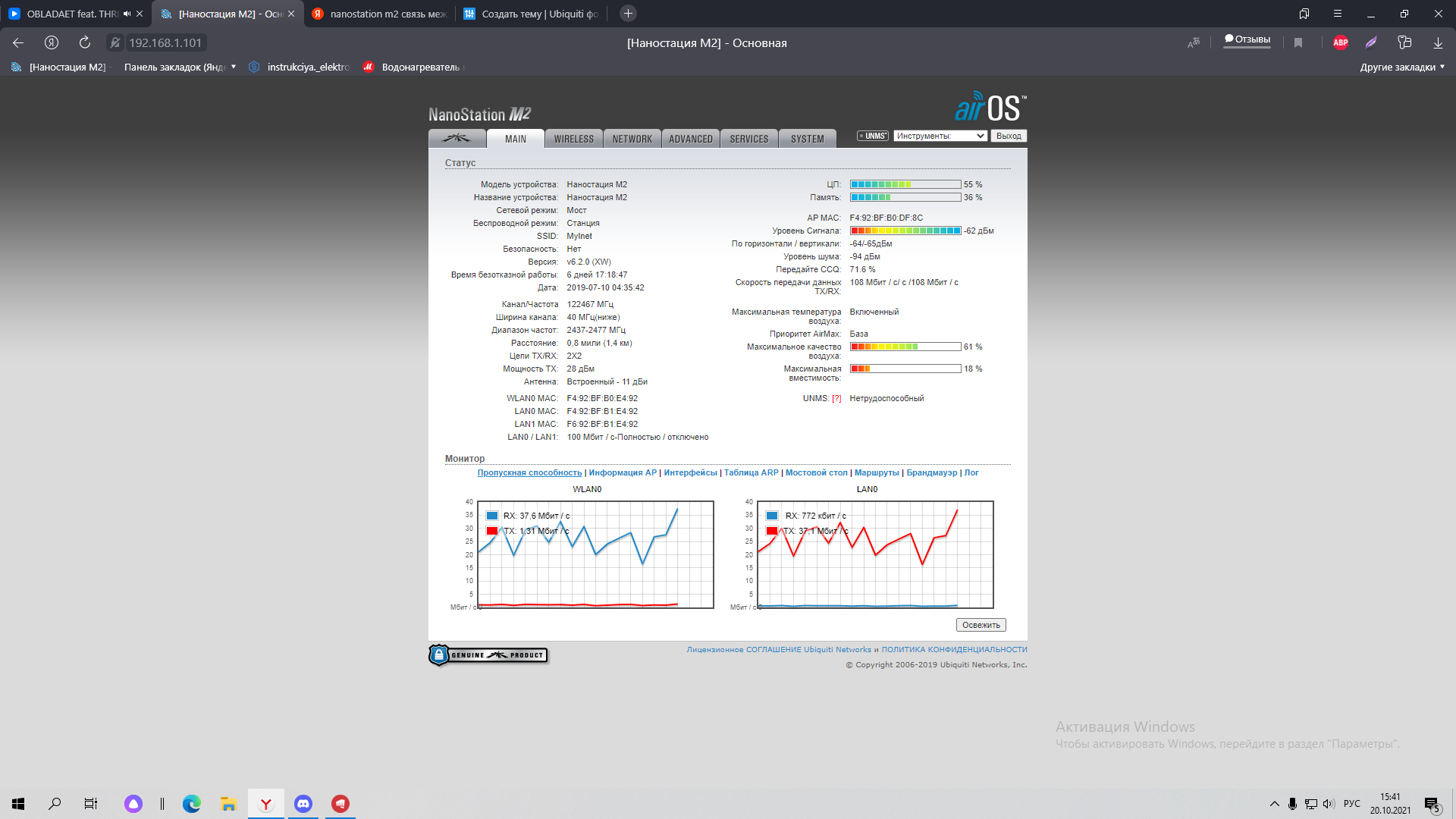Open Водонагреватель bookmark
1456x819 pixels.
click(412, 67)
